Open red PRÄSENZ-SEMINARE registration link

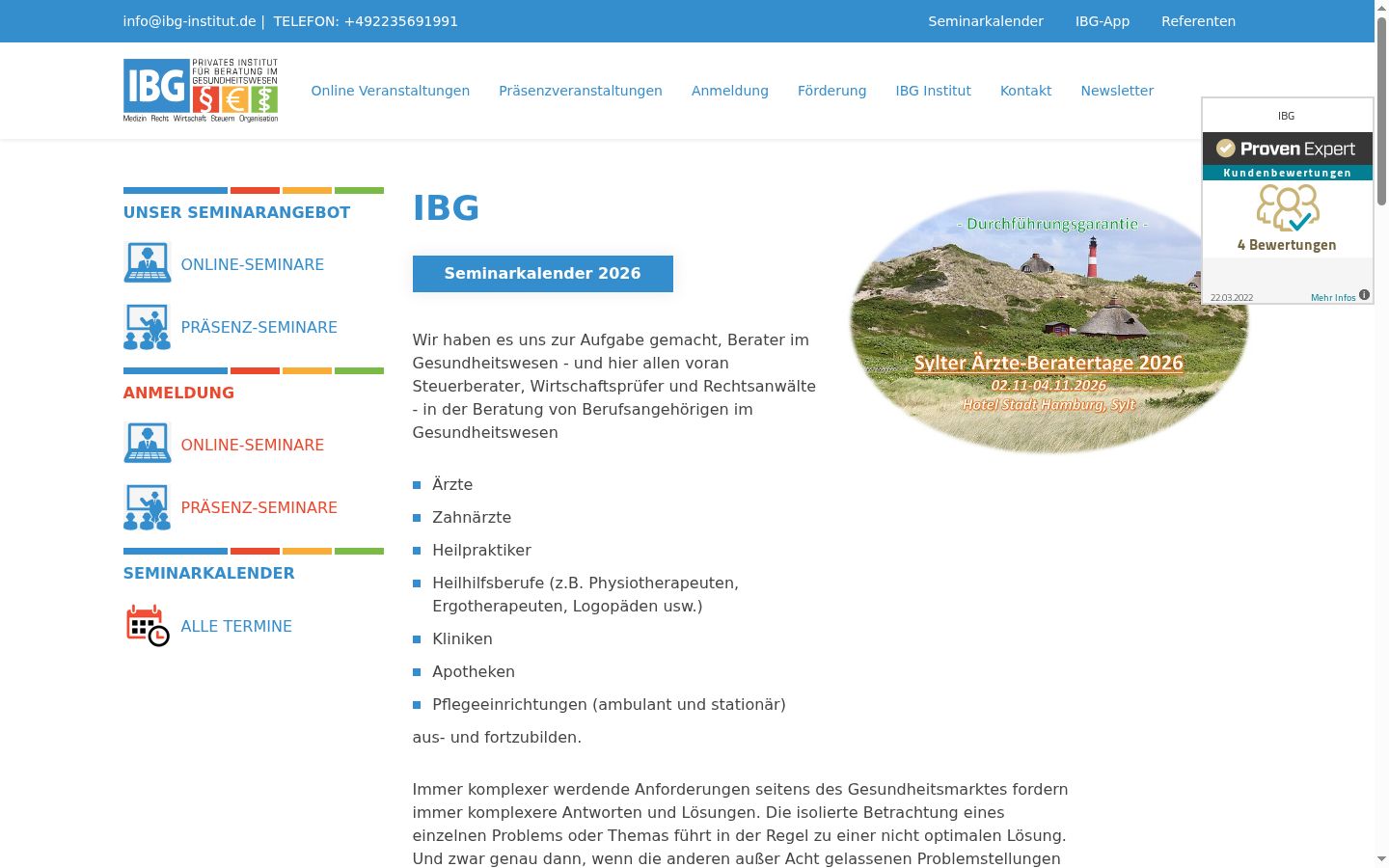259,507
